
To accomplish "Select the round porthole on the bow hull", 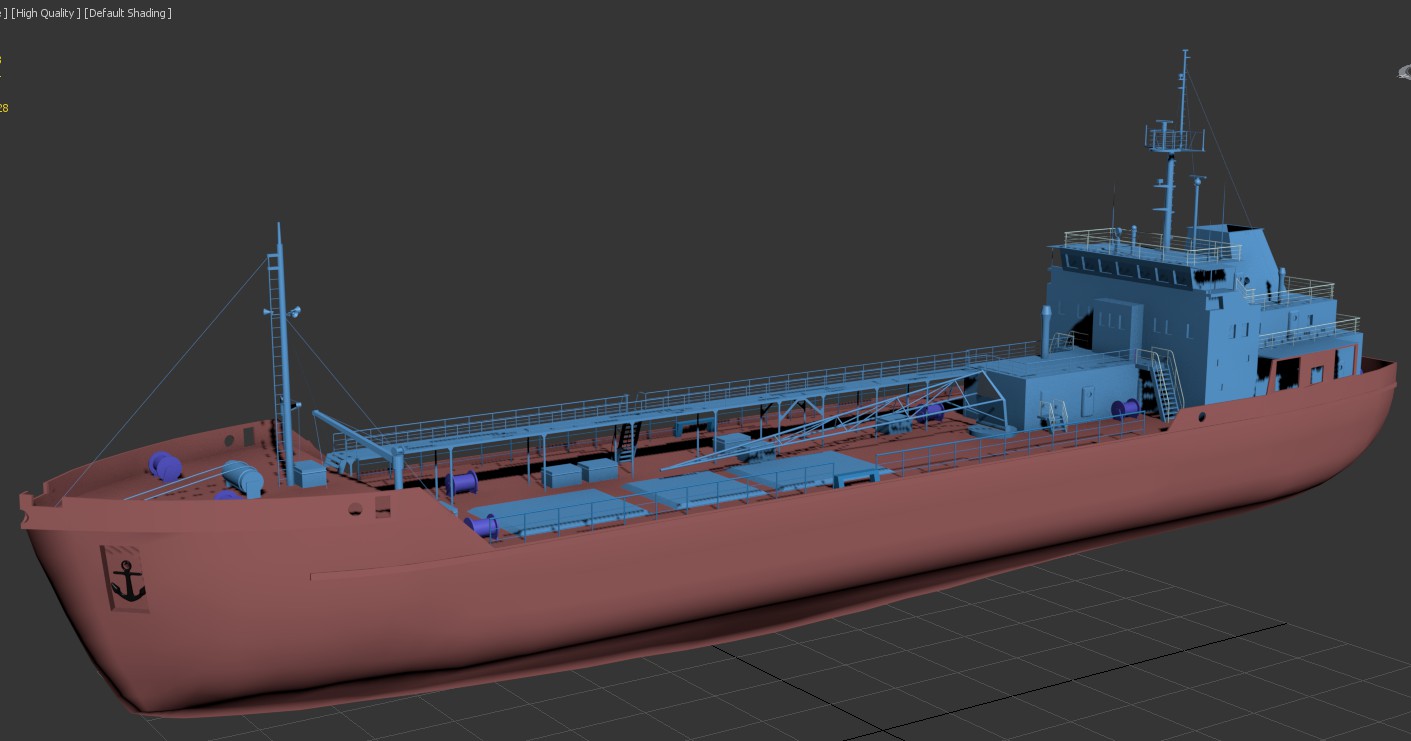I will pyautogui.click(x=356, y=509).
